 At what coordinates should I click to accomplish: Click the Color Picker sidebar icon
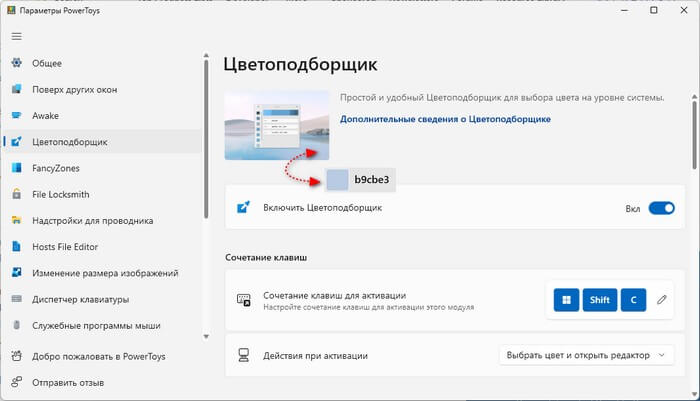pyautogui.click(x=17, y=142)
